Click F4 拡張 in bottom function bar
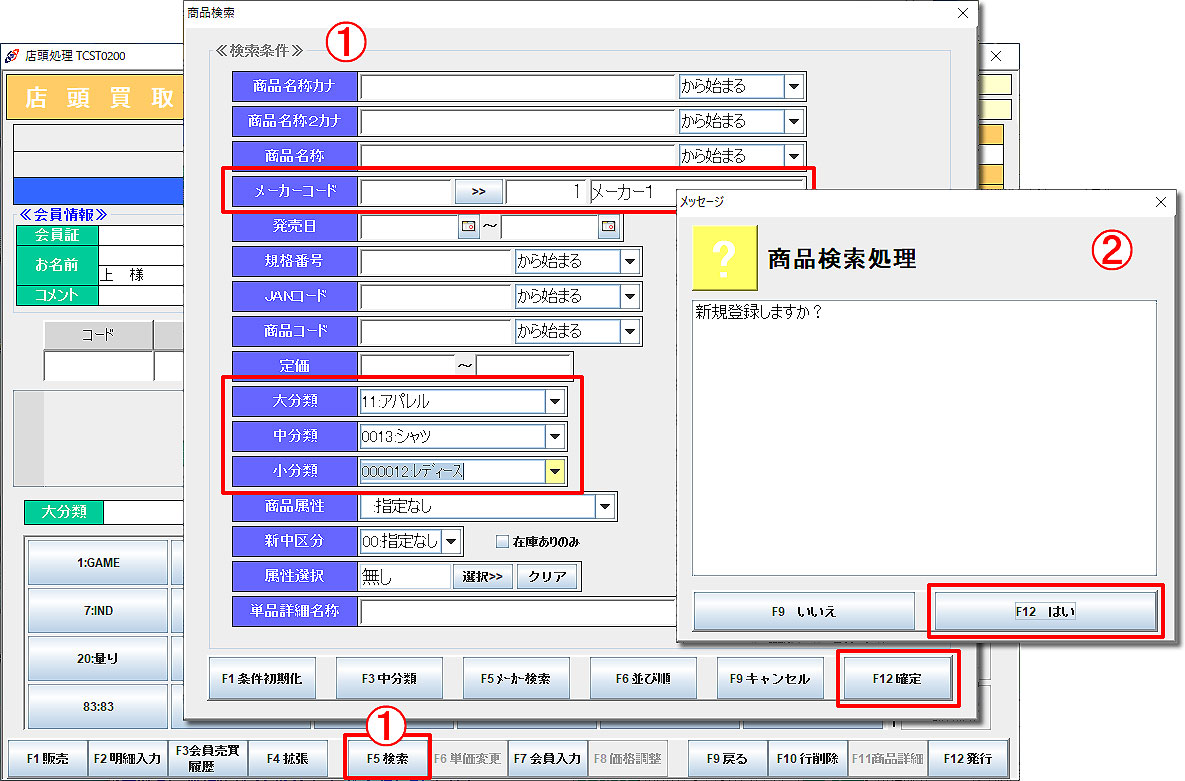The height and width of the screenshot is (781, 1185). (287, 758)
